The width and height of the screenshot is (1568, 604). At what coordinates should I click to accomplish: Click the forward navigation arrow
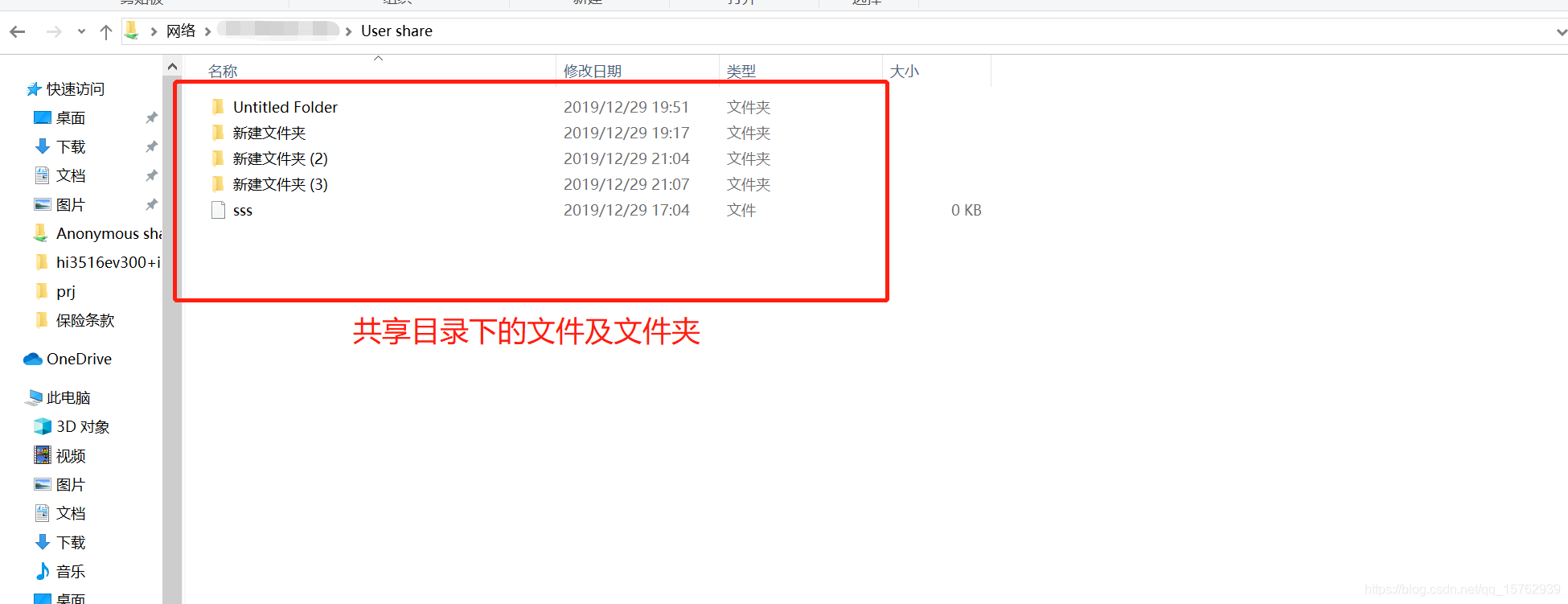click(54, 31)
